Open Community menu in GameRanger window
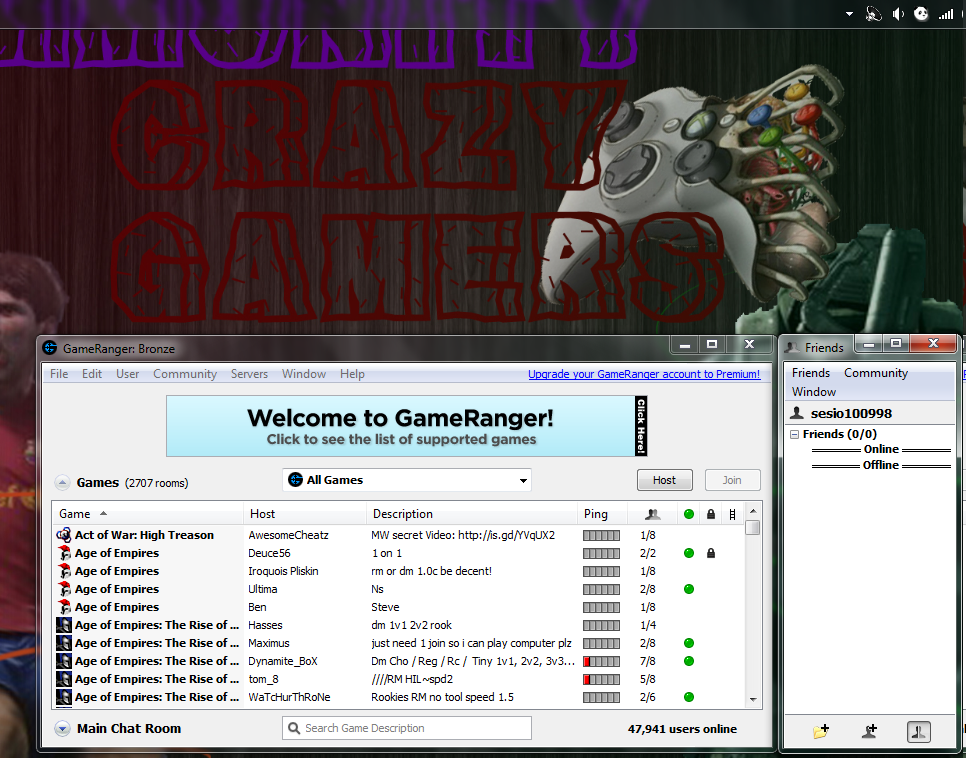The image size is (966, 758). (x=185, y=374)
